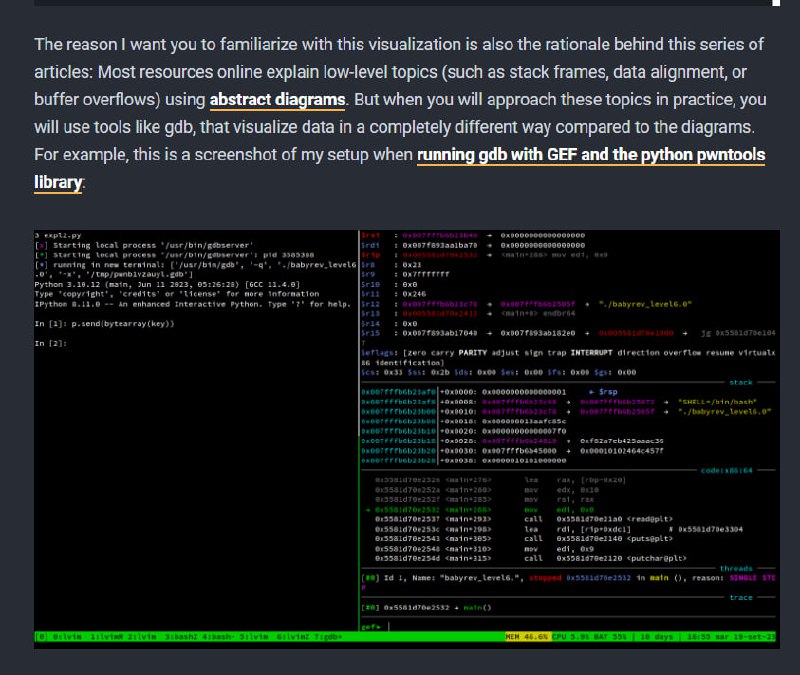Click the yellow MEM 46.6% status indicator
This screenshot has width=800, height=675.
[528, 636]
